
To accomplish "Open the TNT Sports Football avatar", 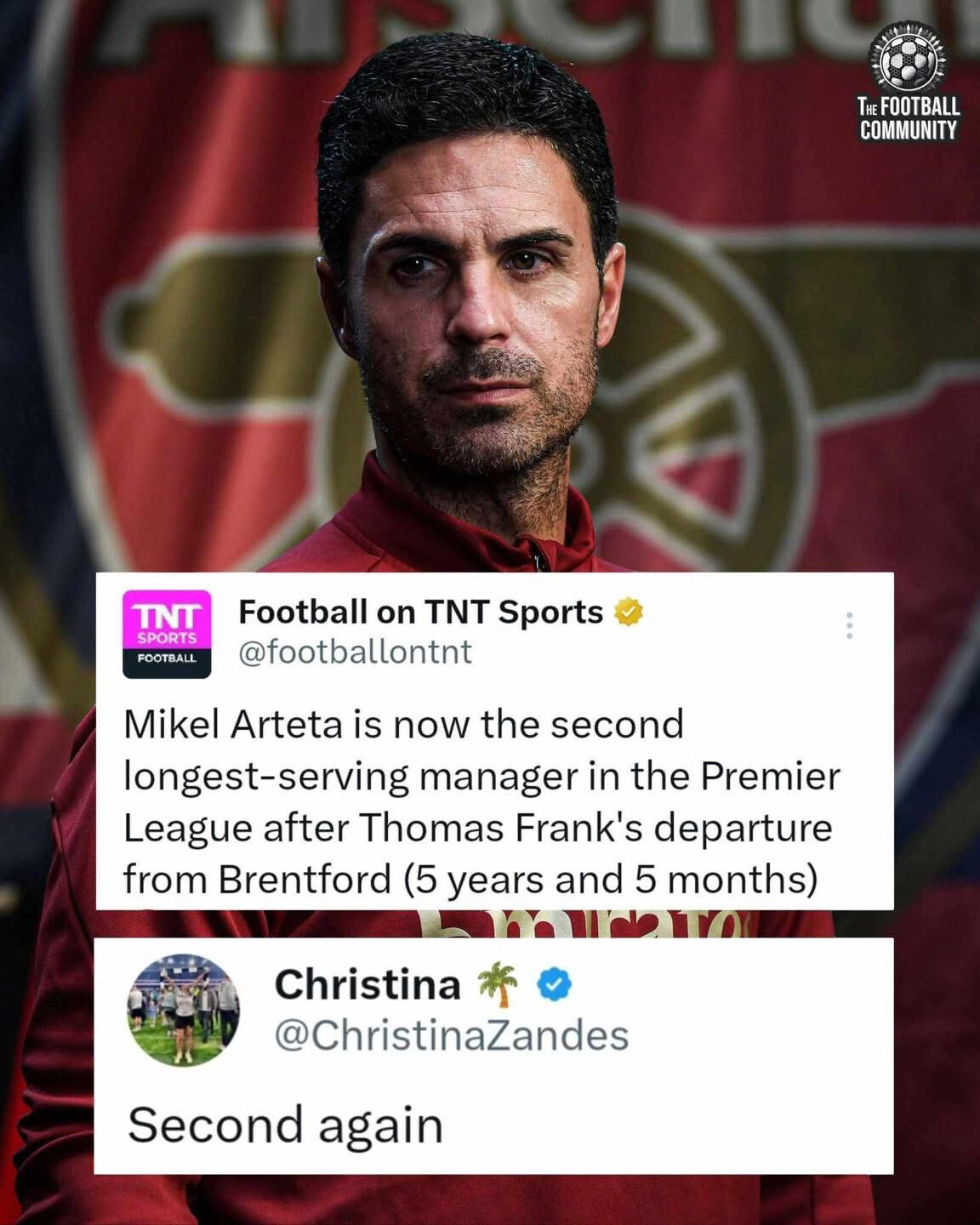I will click(167, 634).
